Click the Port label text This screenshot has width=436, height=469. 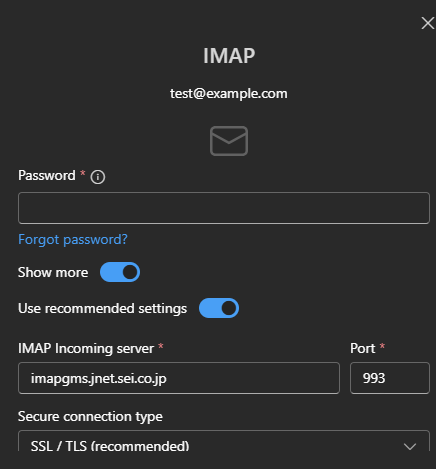click(363, 348)
